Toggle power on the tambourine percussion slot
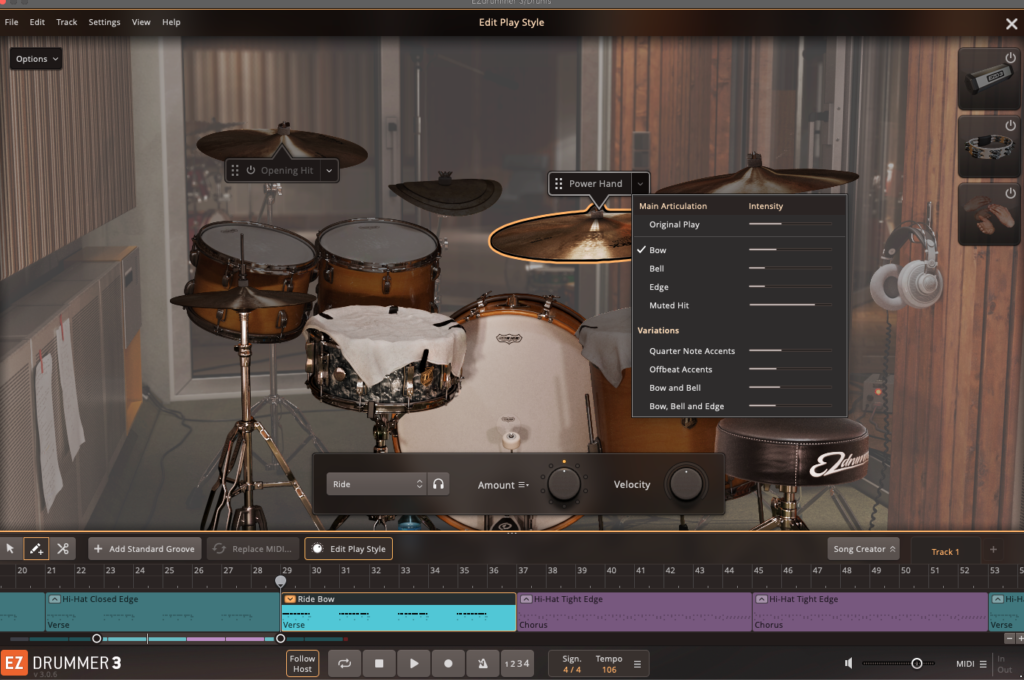 click(x=1010, y=127)
